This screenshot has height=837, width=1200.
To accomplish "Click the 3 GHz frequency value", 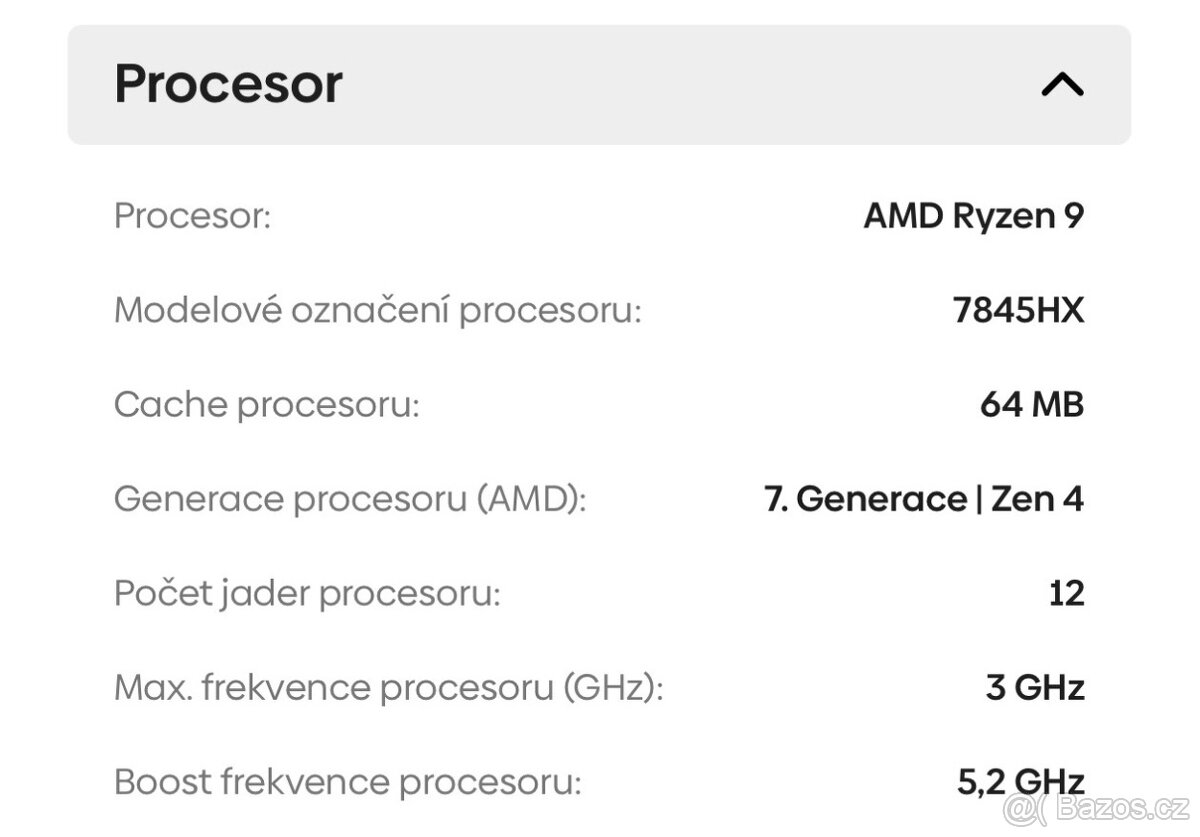I will coord(1035,687).
